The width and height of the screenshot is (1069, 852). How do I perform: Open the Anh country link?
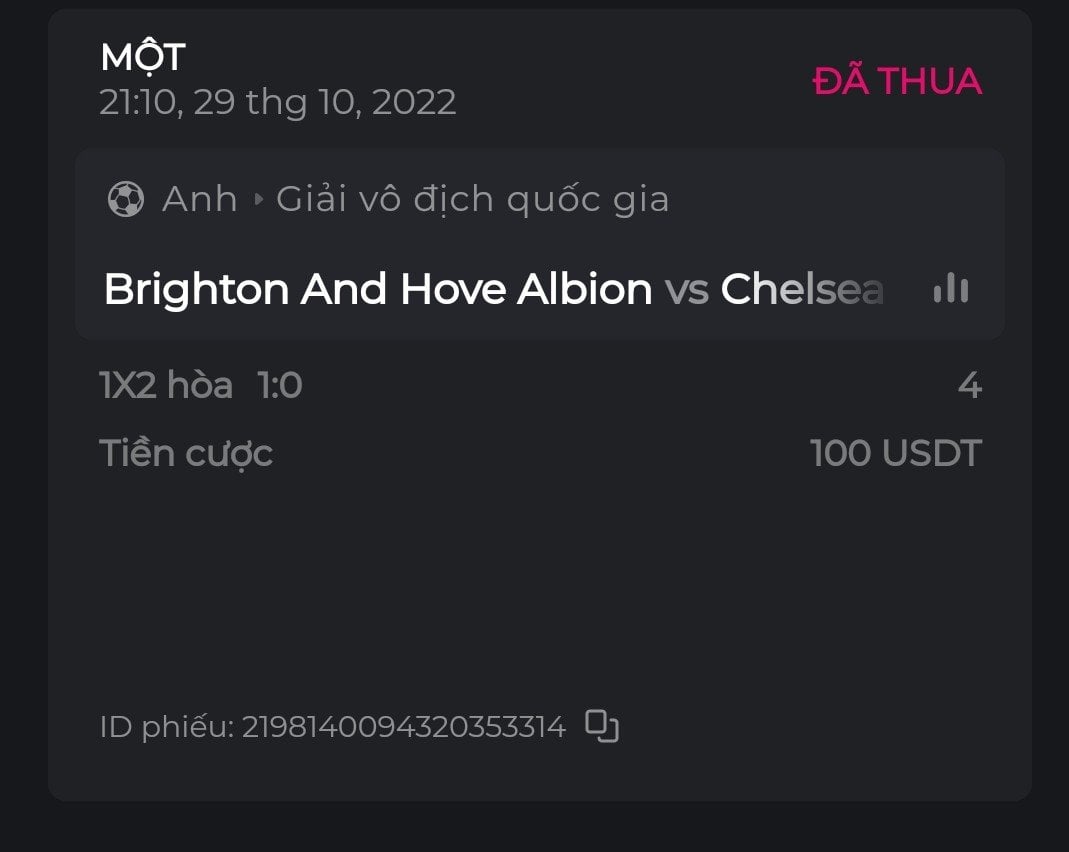pos(200,199)
